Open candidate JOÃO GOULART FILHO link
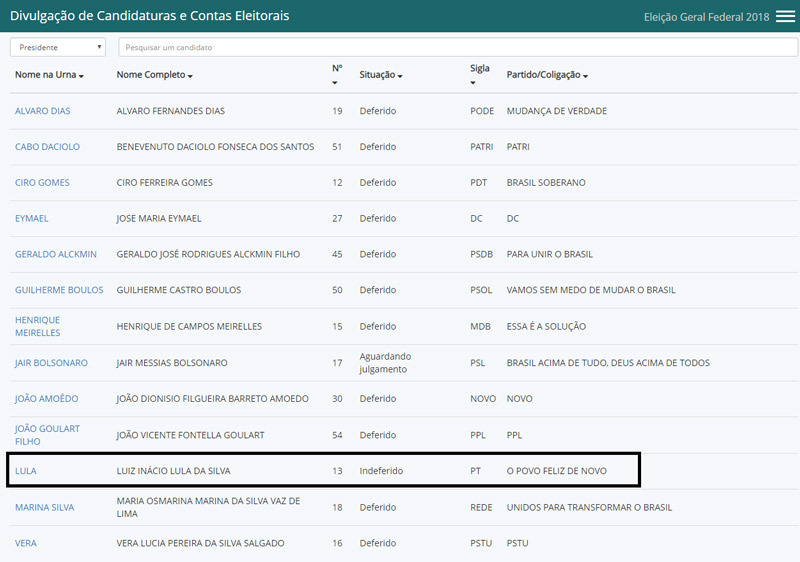 coord(47,435)
